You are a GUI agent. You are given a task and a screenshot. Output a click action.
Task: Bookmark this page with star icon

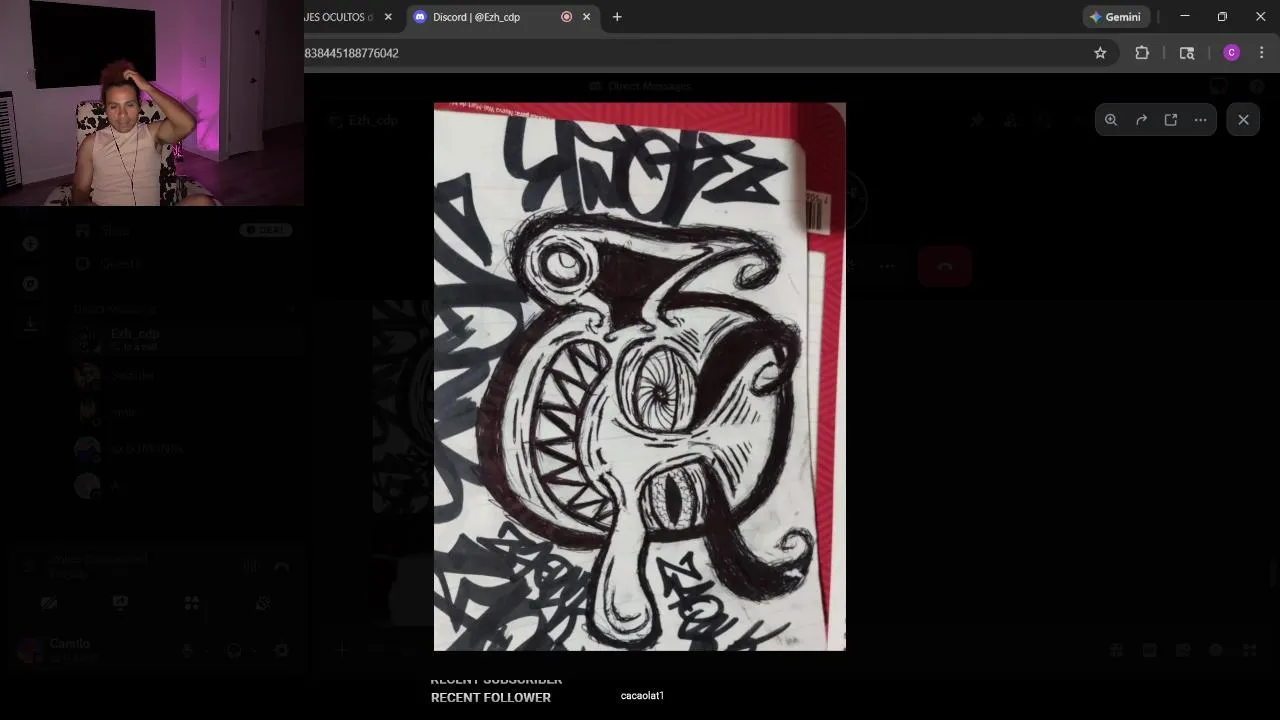click(x=1100, y=53)
